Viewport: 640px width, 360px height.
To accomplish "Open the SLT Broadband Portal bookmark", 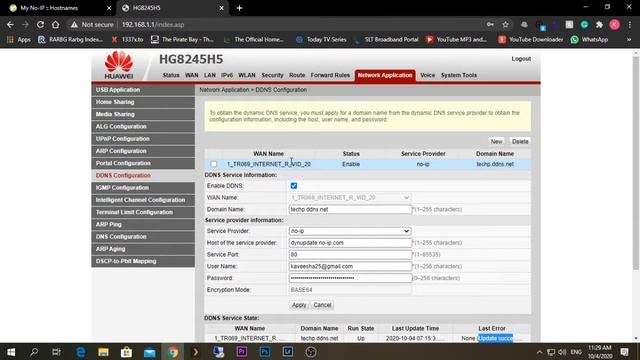I will [387, 40].
